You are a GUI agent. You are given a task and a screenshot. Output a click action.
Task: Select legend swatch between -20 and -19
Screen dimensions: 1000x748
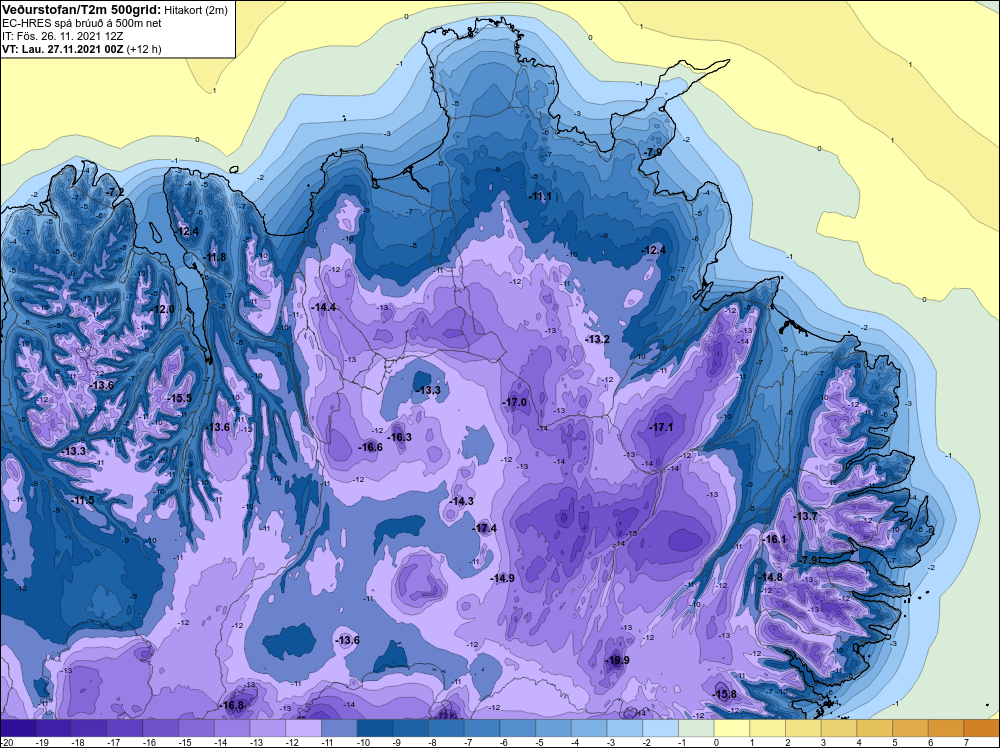point(18,728)
